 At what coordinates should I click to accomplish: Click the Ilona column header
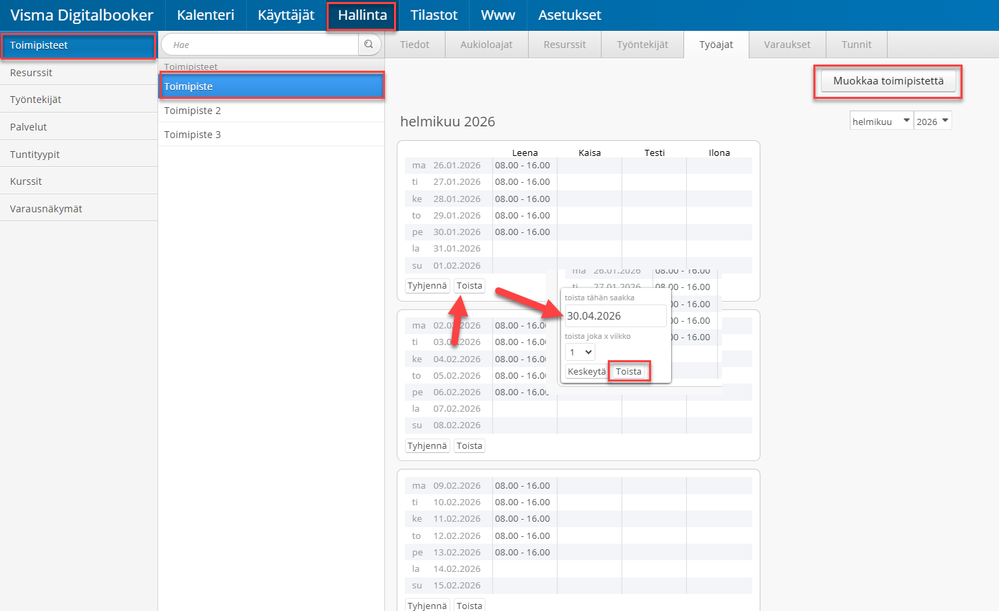(719, 153)
